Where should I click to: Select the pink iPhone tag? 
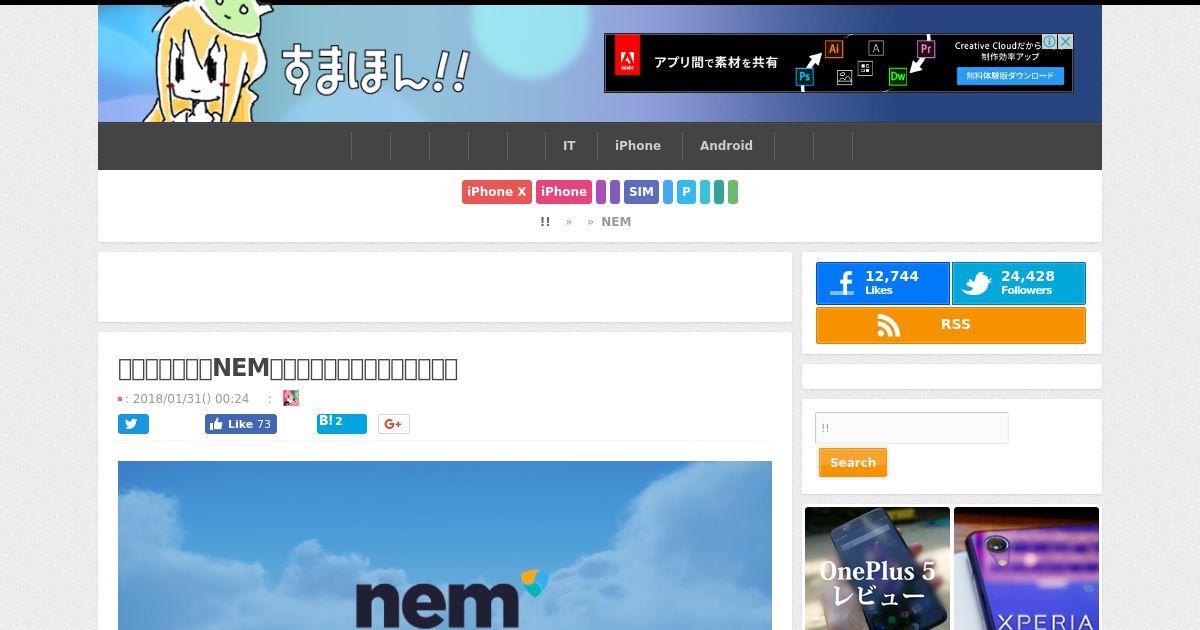[564, 192]
